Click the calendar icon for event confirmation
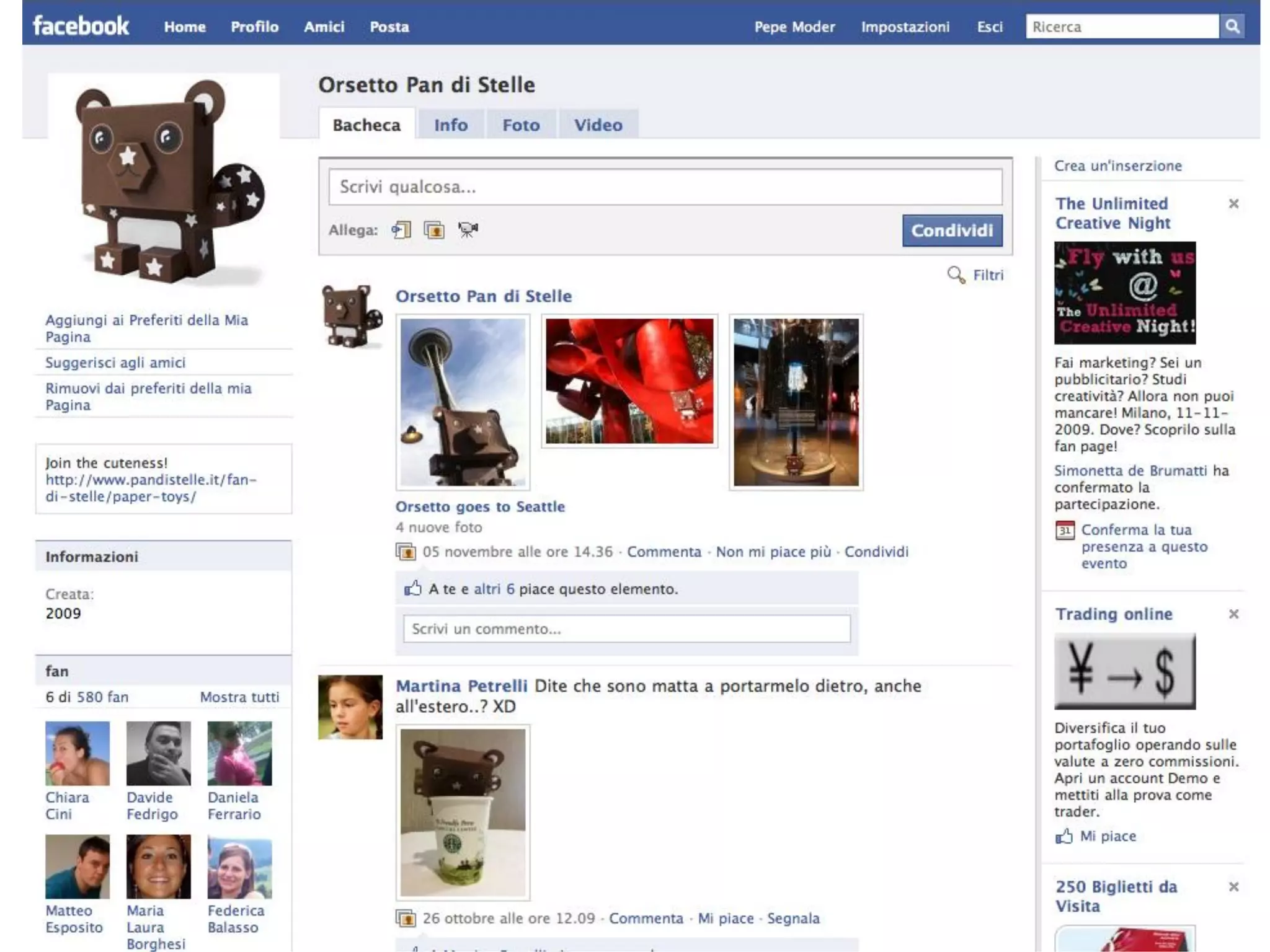 point(1065,531)
